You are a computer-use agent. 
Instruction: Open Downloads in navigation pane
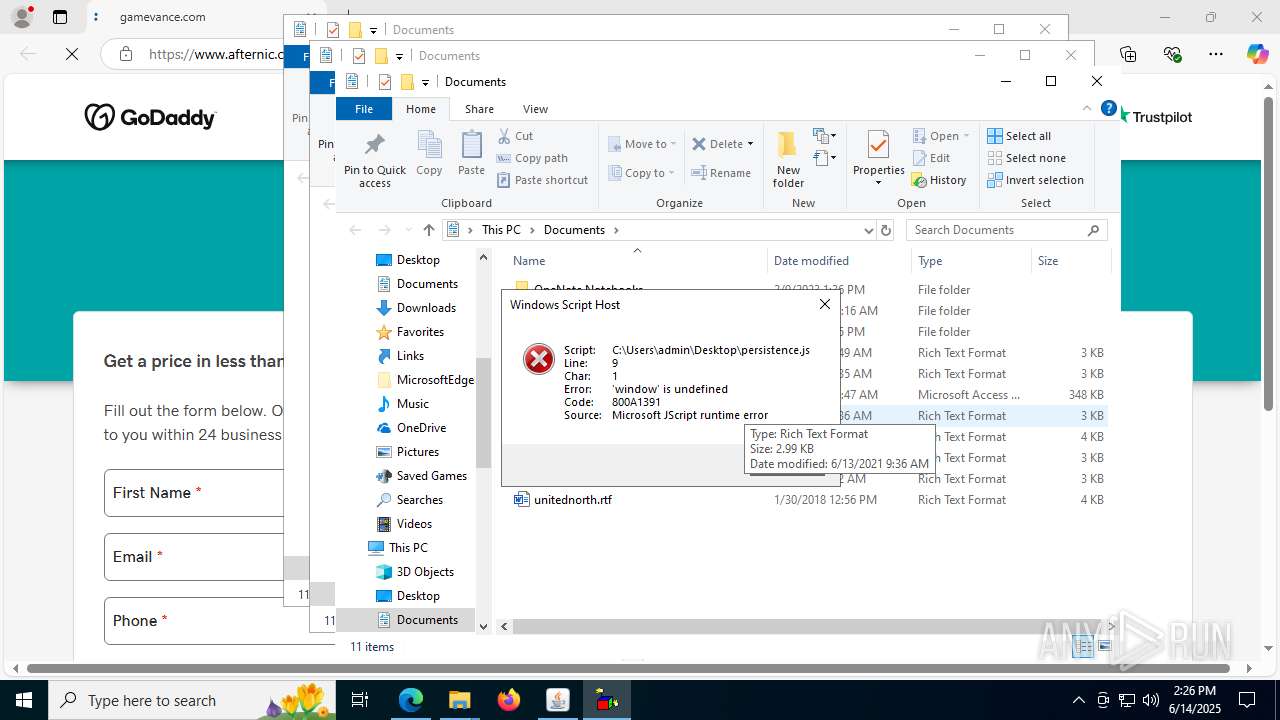(426, 308)
